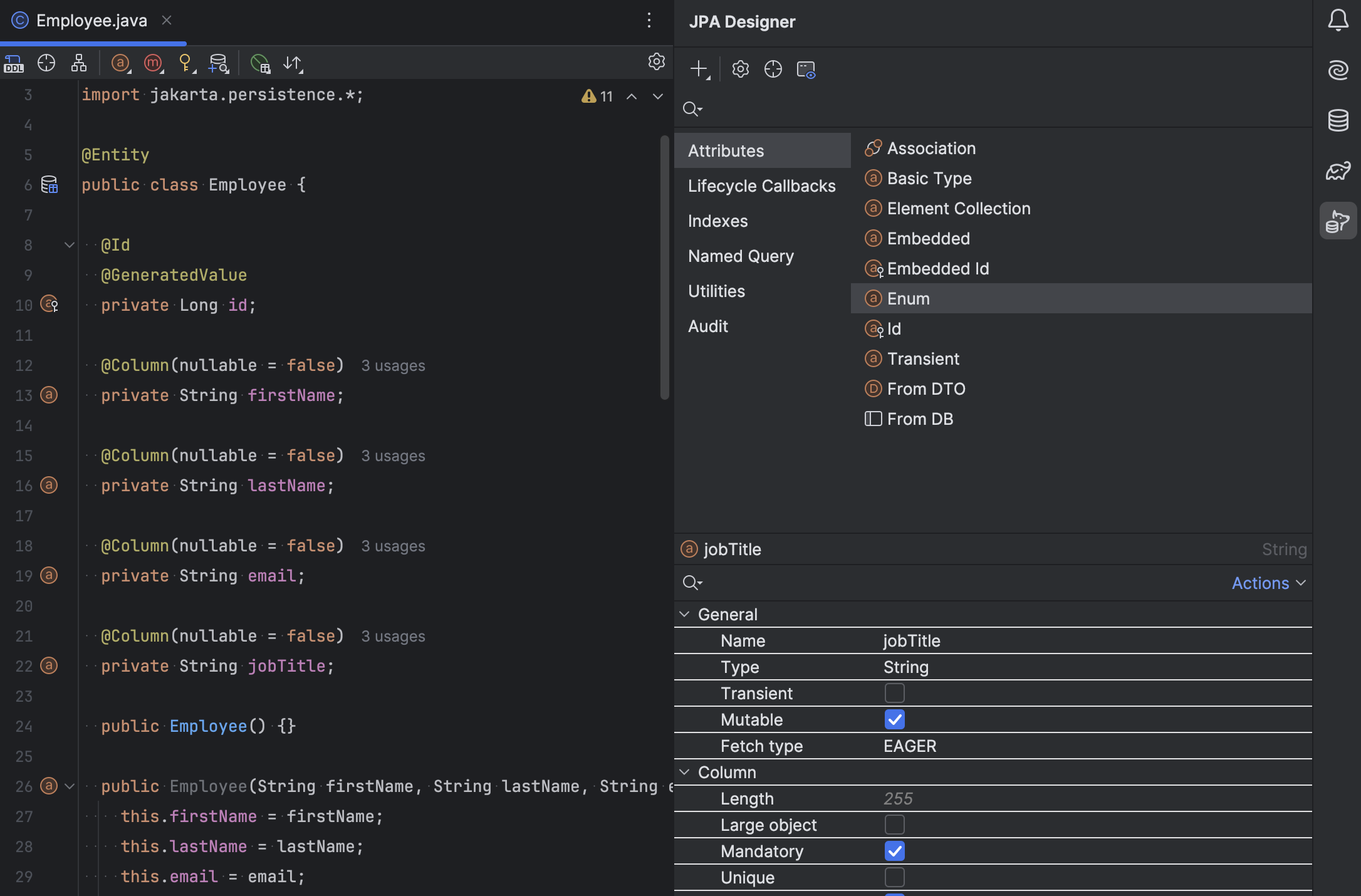Disable the Mutable checkbox
This screenshot has height=896, width=1361.
point(895,719)
